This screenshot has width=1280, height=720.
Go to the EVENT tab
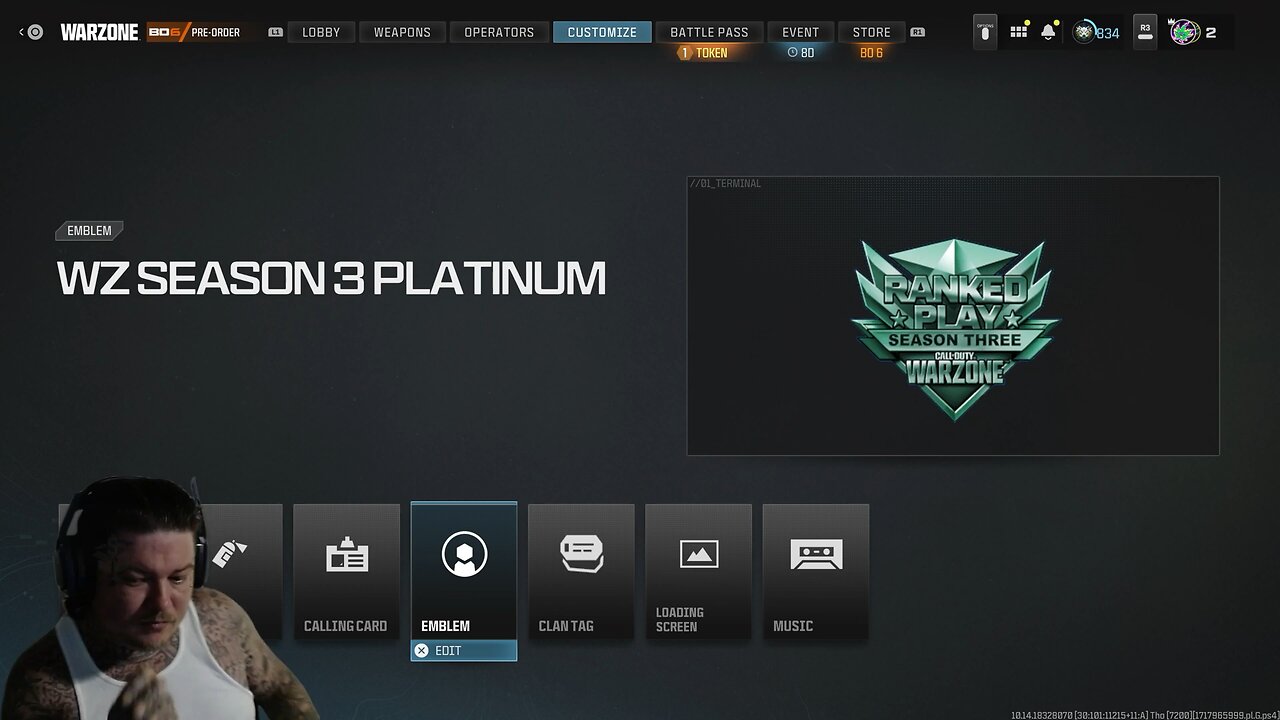(x=800, y=32)
